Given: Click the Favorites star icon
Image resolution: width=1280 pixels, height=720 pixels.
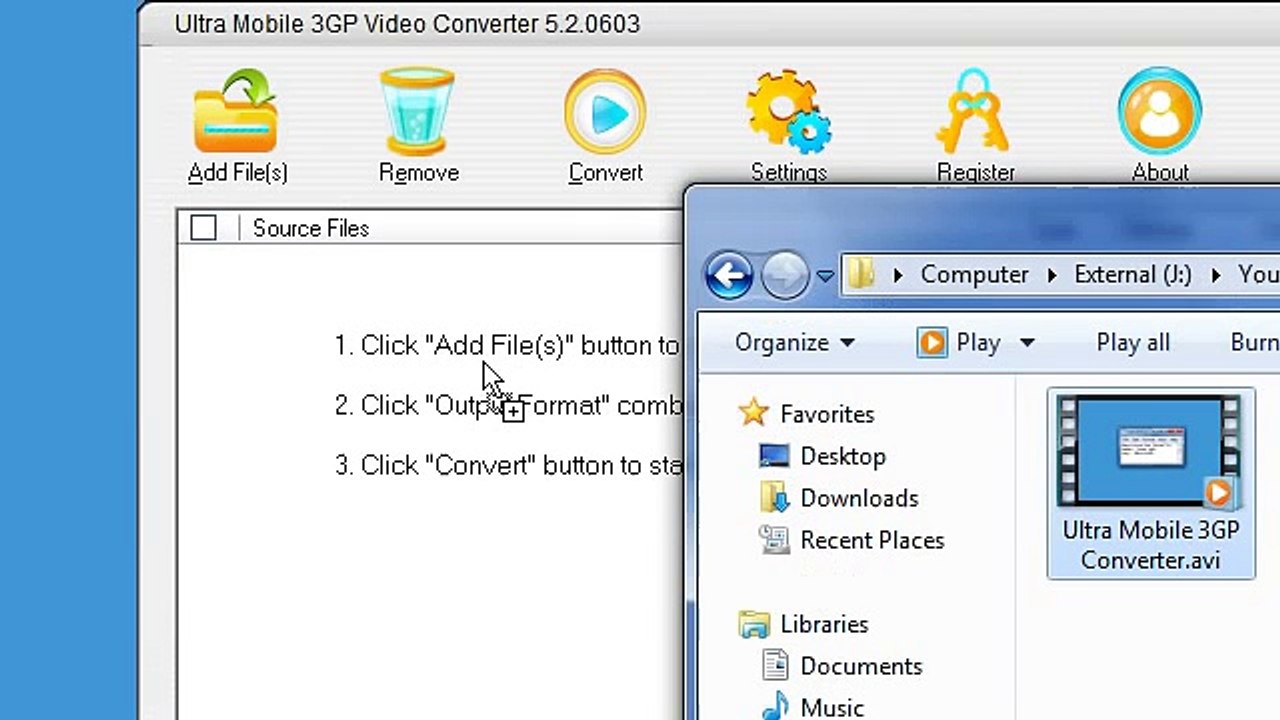Looking at the screenshot, I should 753,412.
